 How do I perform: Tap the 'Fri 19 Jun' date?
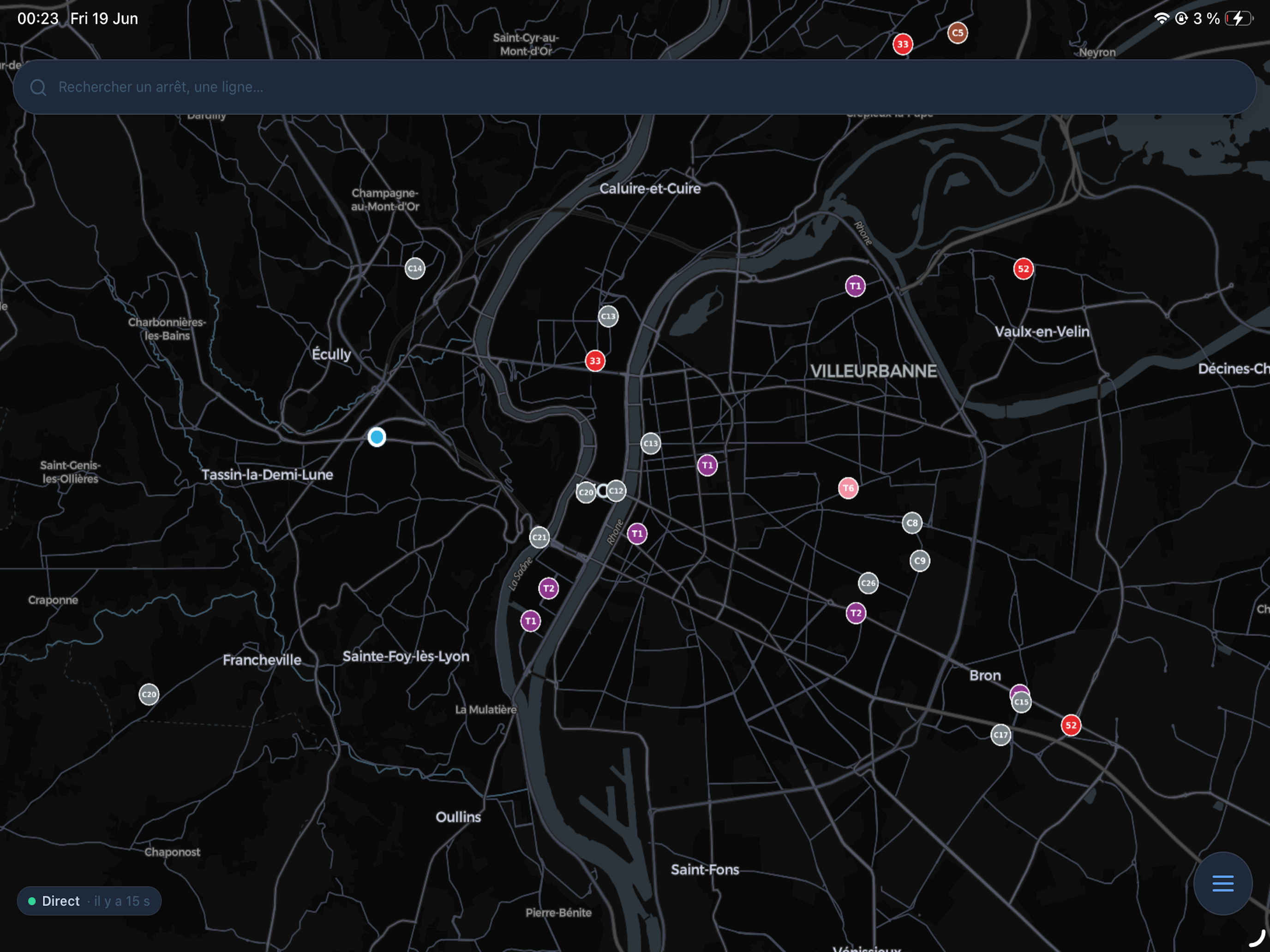point(104,18)
